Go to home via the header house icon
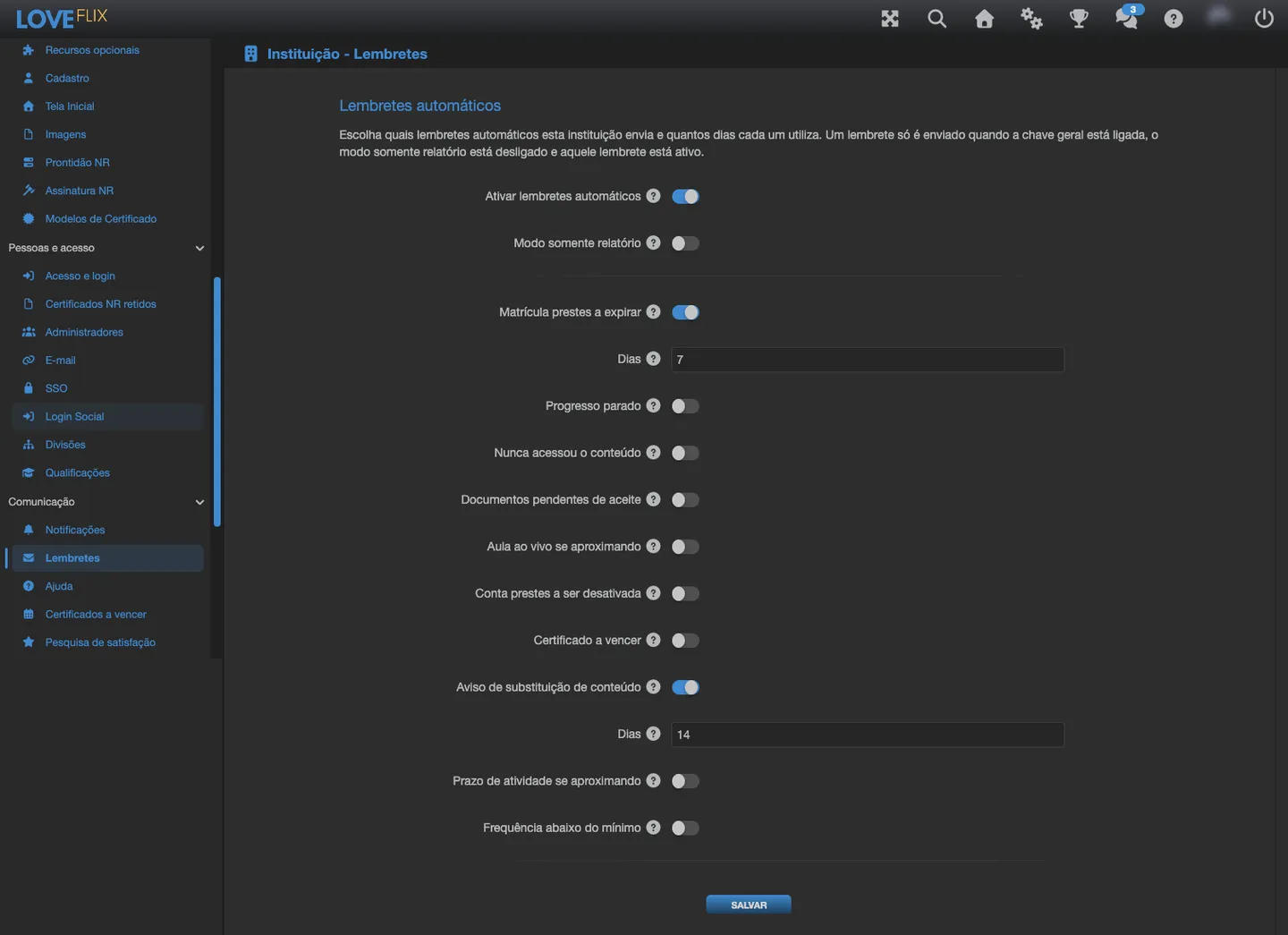Screen dimensions: 1288x935 tap(984, 19)
